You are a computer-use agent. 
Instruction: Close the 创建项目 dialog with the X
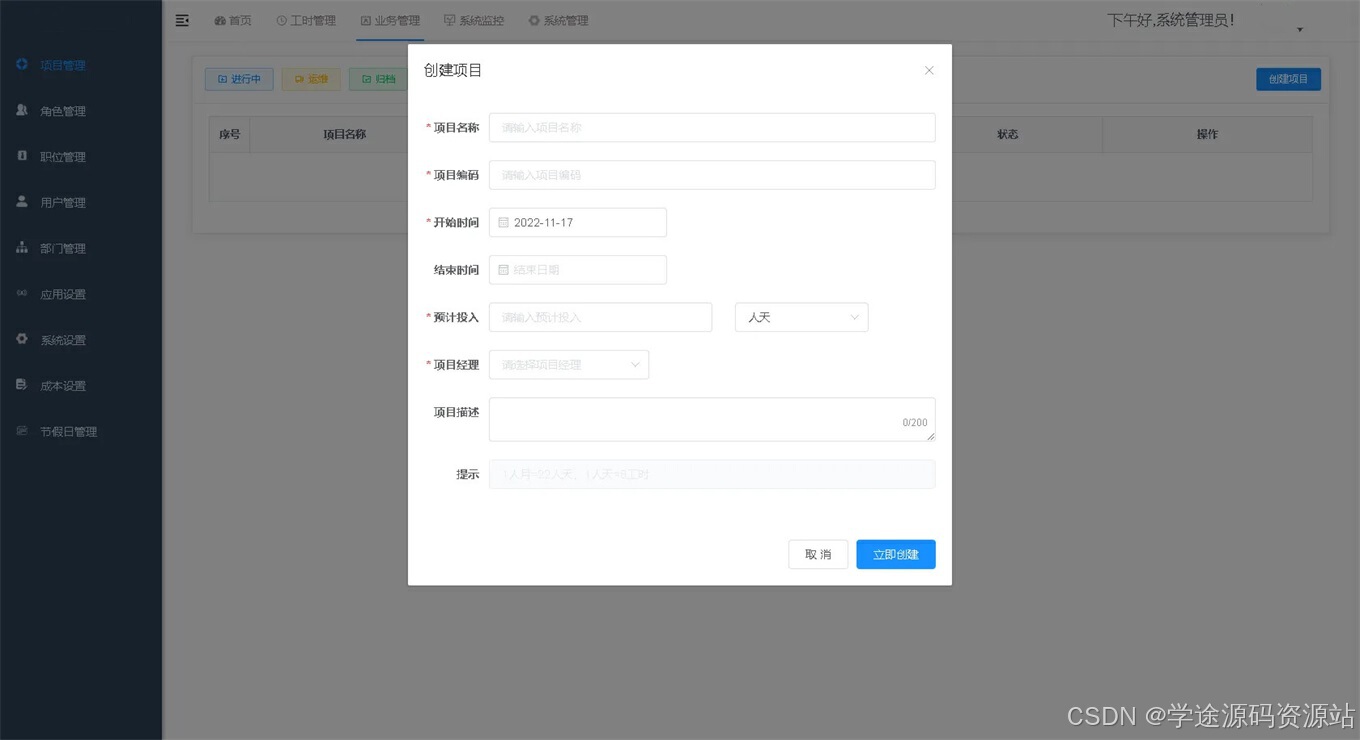(x=929, y=70)
